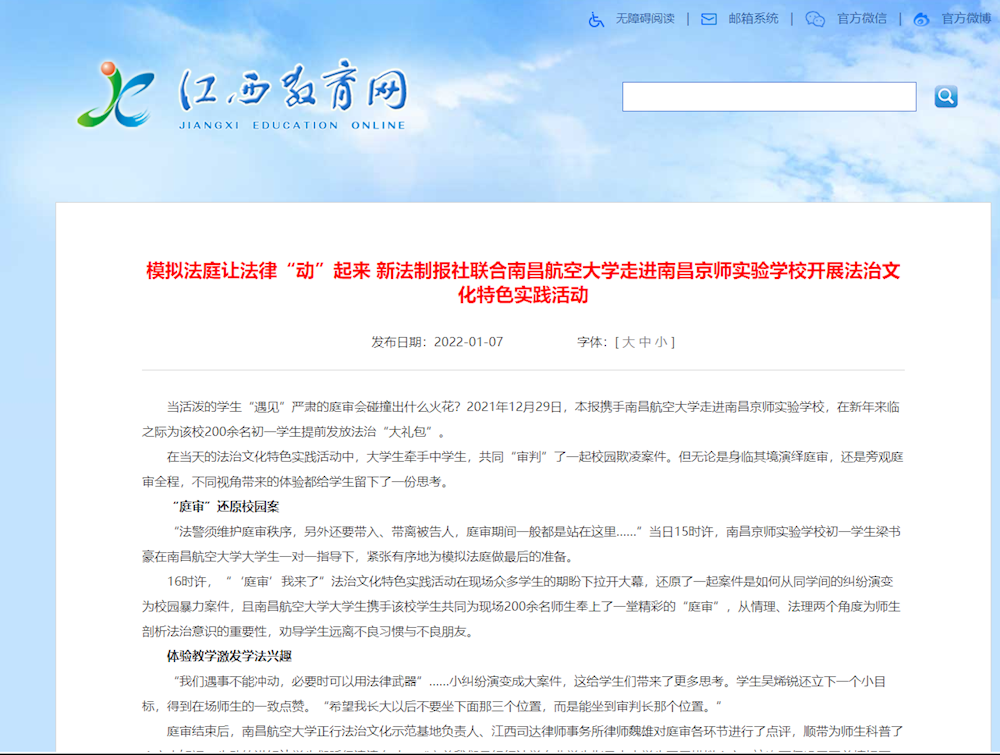The image size is (1000, 755).
Task: Open the 无障碍阅读 accessible reading link
Action: click(x=644, y=19)
